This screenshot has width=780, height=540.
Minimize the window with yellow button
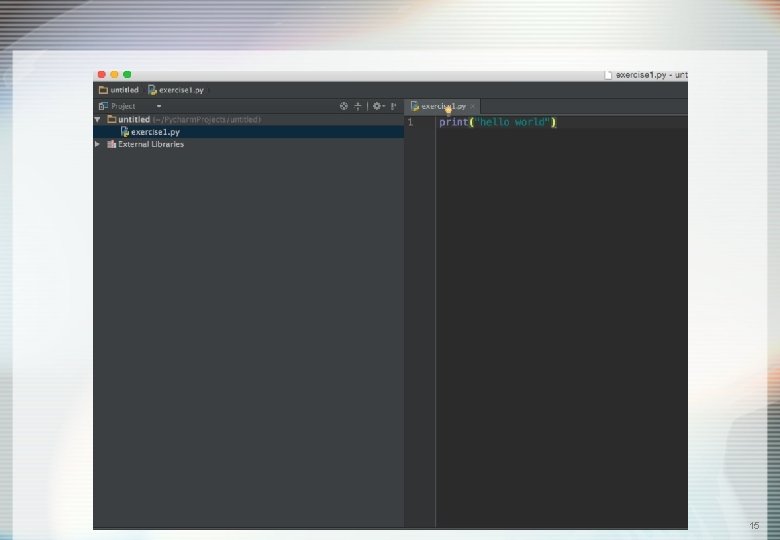coord(114,75)
